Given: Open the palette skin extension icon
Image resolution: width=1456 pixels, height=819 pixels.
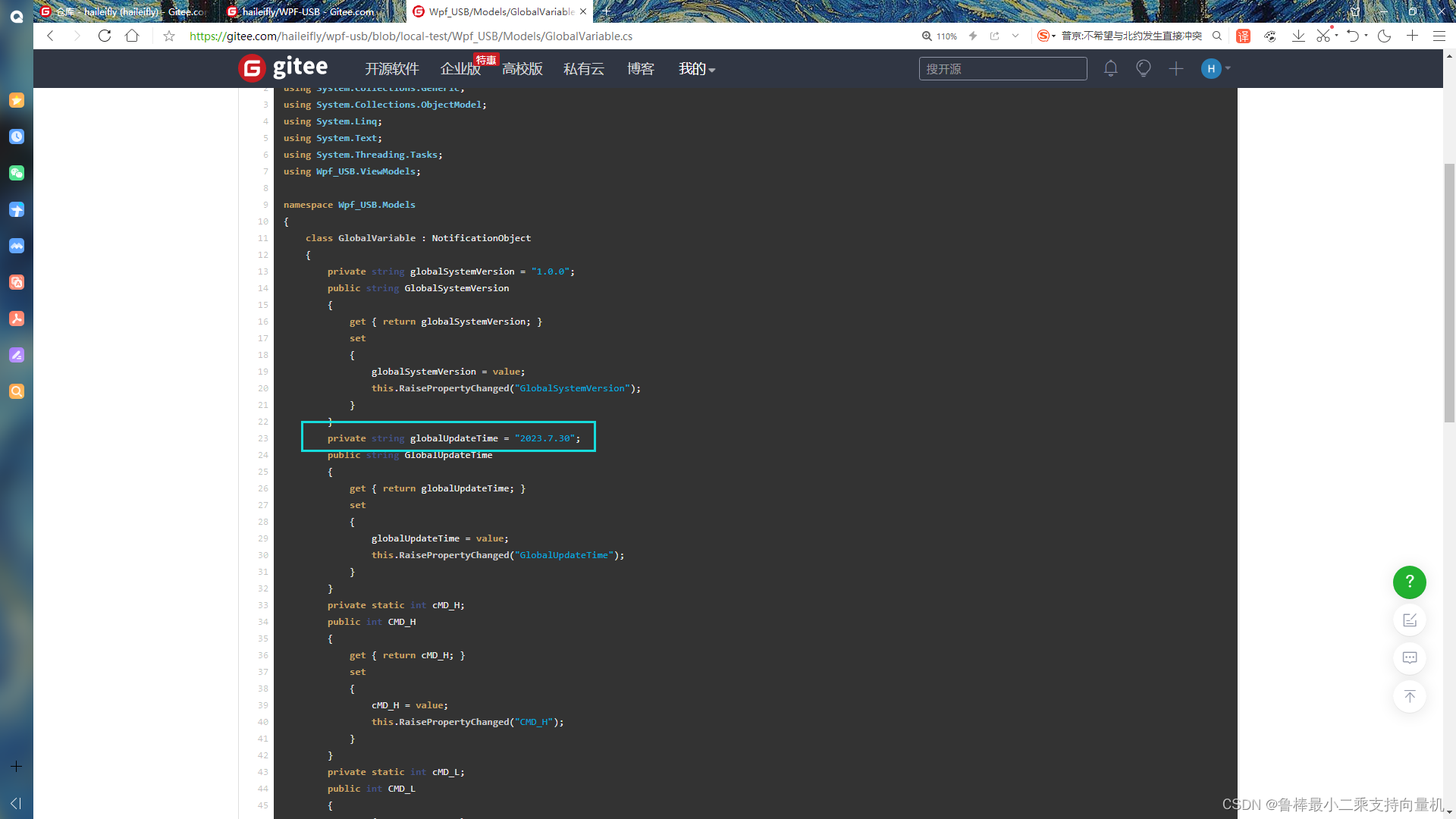Looking at the screenshot, I should [1270, 36].
